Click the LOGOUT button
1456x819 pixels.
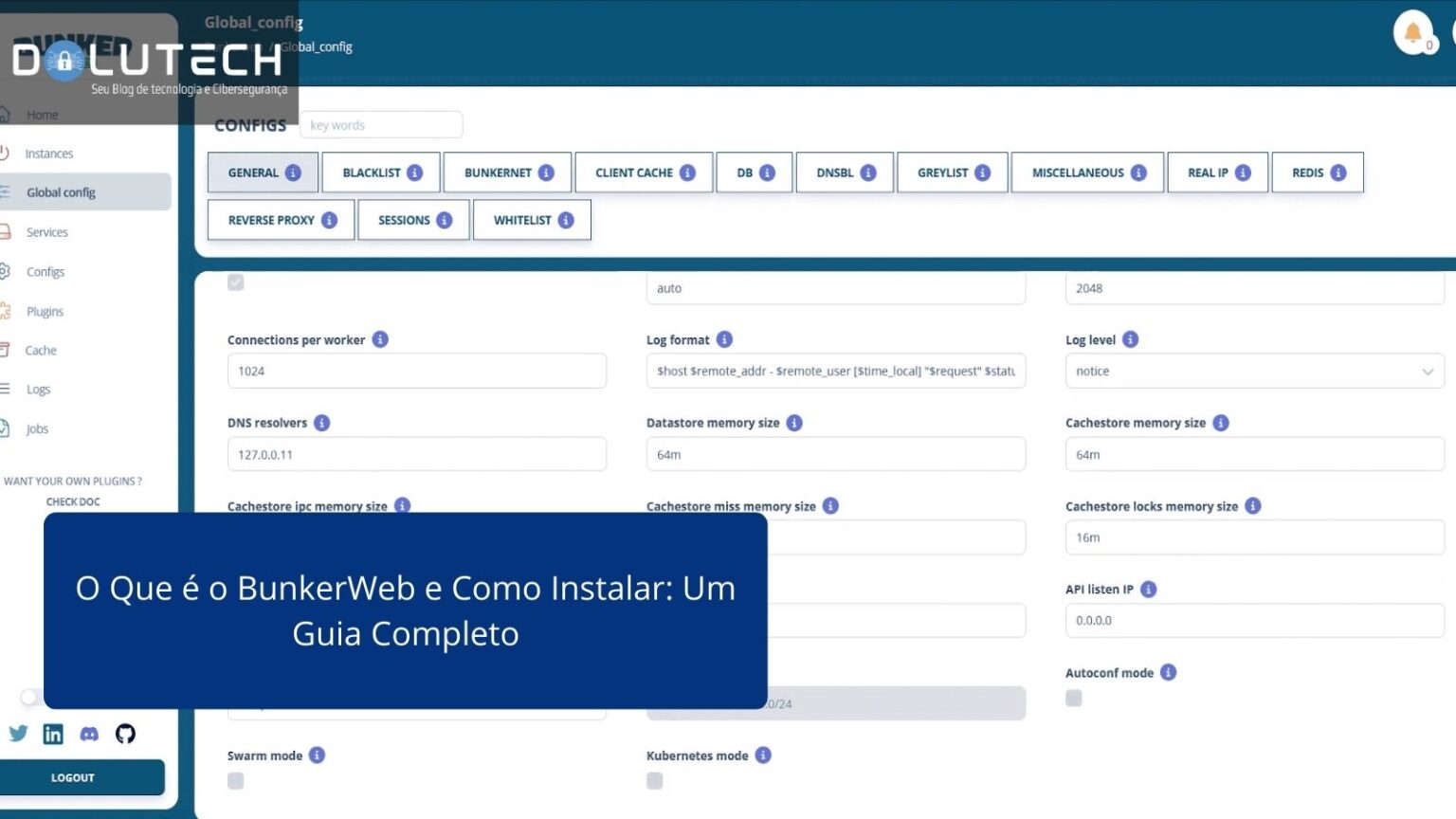[x=72, y=776]
